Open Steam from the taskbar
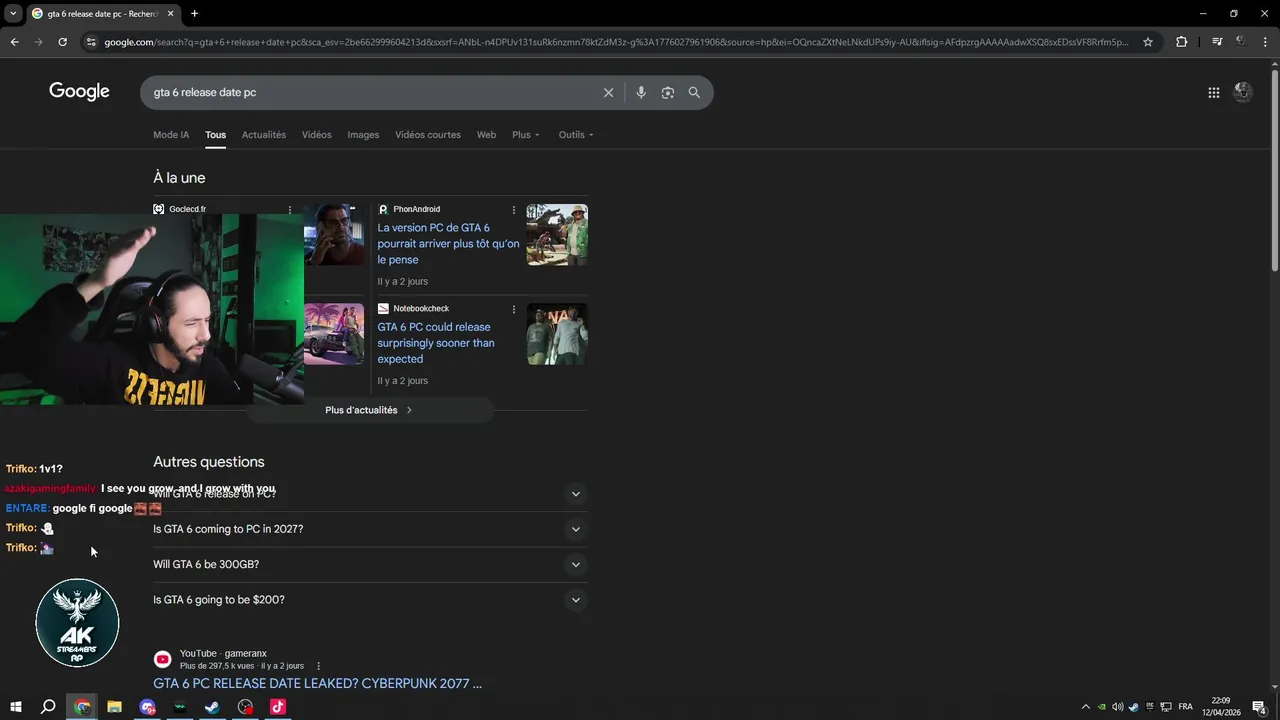This screenshot has width=1280, height=720. tap(212, 707)
